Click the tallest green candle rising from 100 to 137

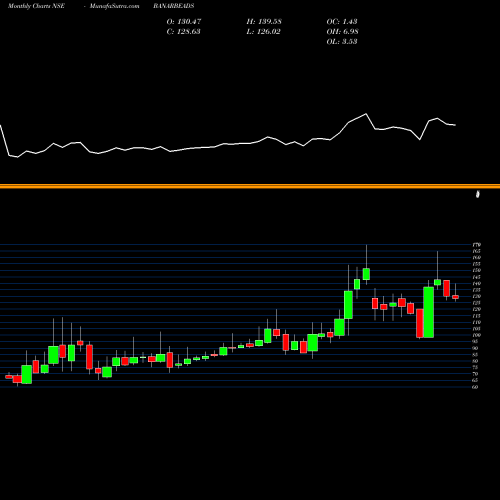click(x=429, y=312)
